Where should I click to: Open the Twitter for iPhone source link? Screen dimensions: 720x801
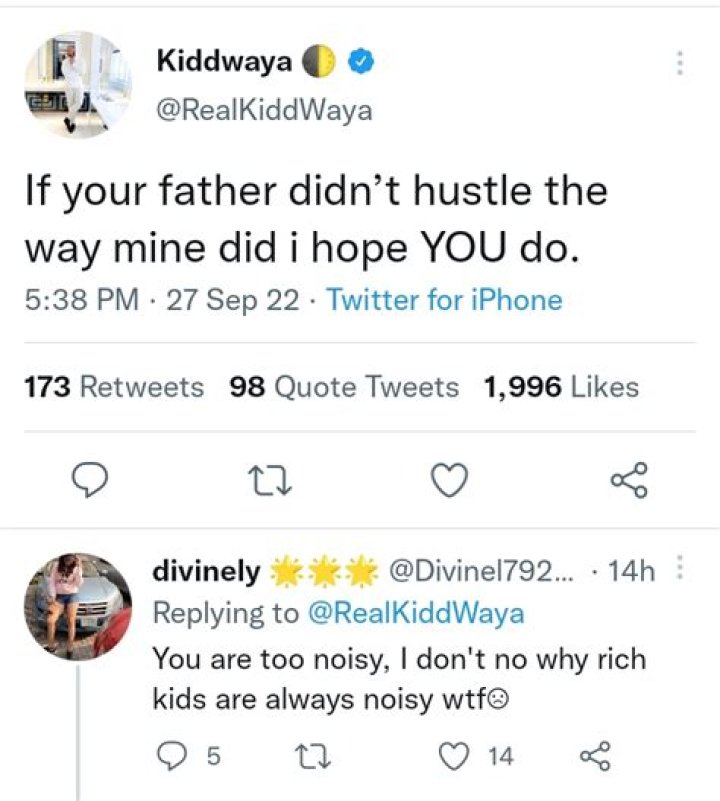point(449,300)
